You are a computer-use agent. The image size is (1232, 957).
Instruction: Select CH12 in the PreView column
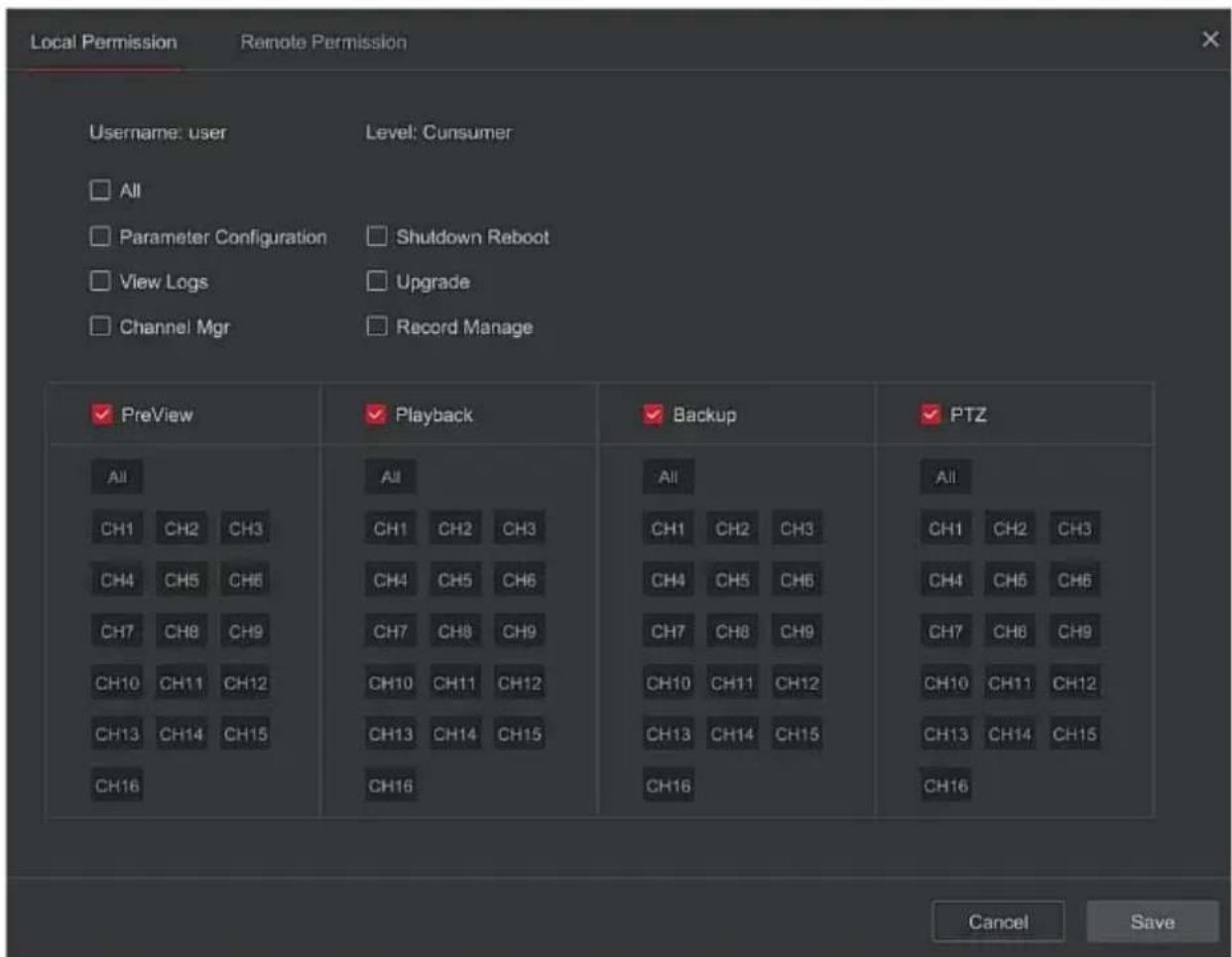(246, 683)
